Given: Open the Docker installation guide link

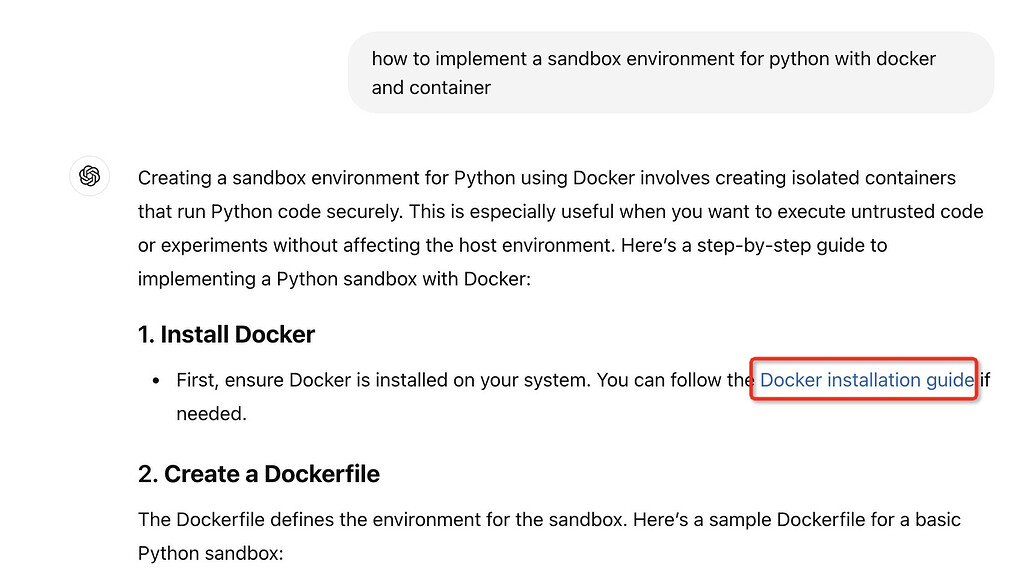Looking at the screenshot, I should point(867,380).
